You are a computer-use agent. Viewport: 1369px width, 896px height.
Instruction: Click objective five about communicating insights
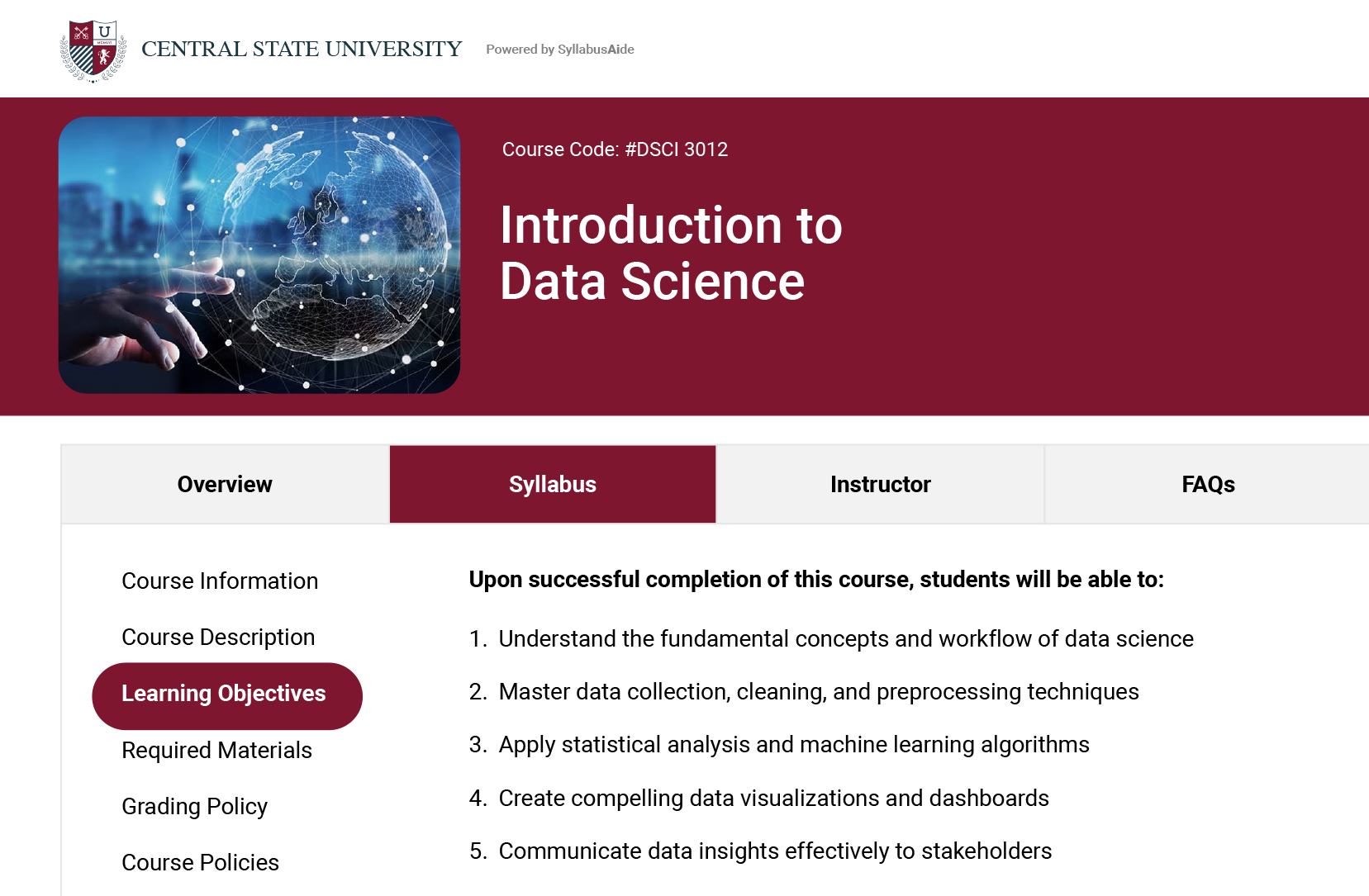tap(774, 851)
